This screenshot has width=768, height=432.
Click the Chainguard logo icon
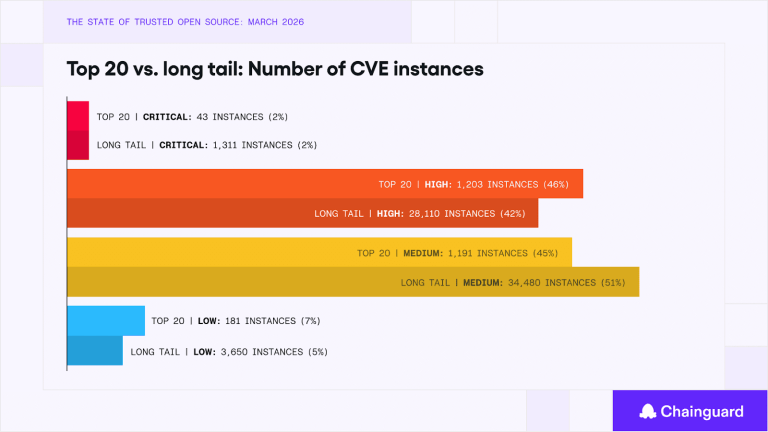click(x=647, y=411)
